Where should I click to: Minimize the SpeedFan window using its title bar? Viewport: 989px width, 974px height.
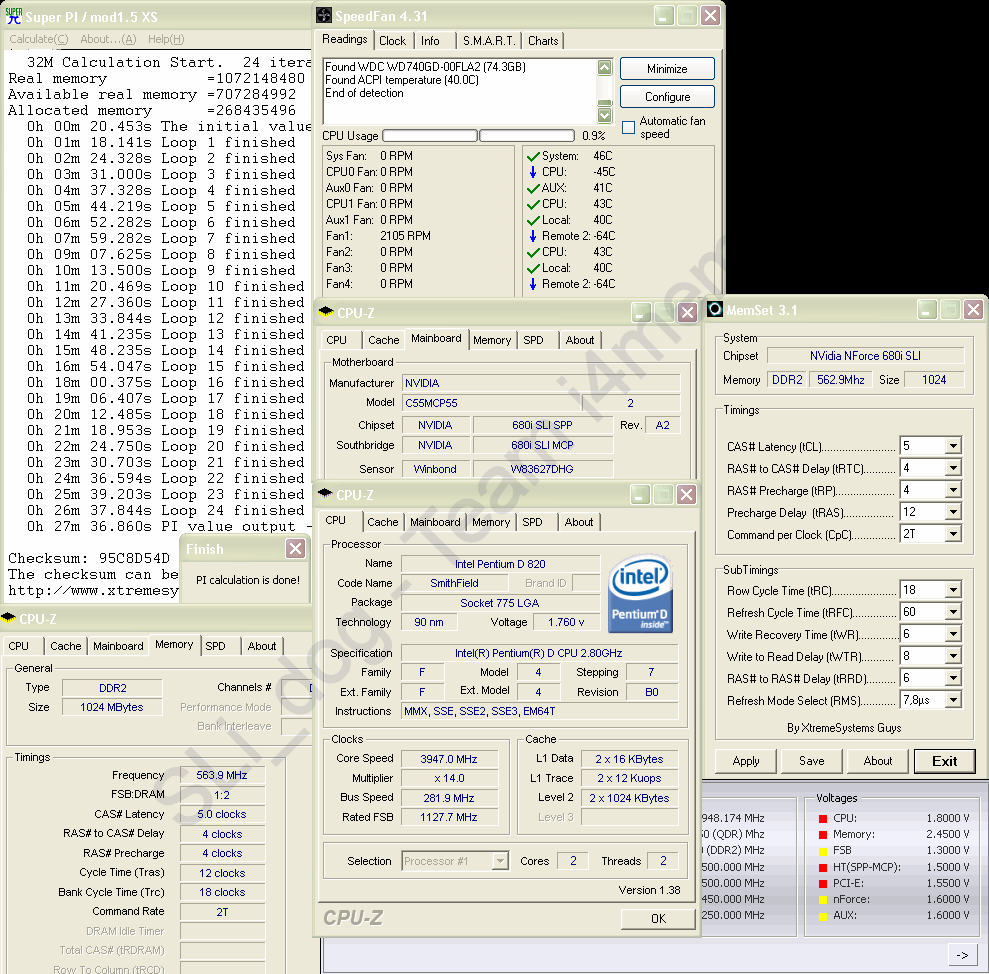point(663,16)
